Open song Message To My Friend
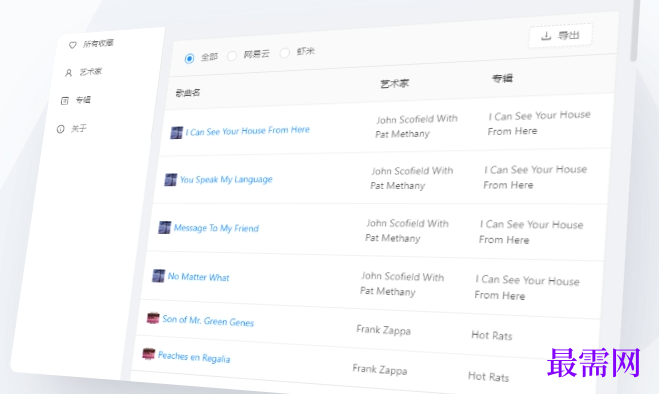 tap(216, 228)
